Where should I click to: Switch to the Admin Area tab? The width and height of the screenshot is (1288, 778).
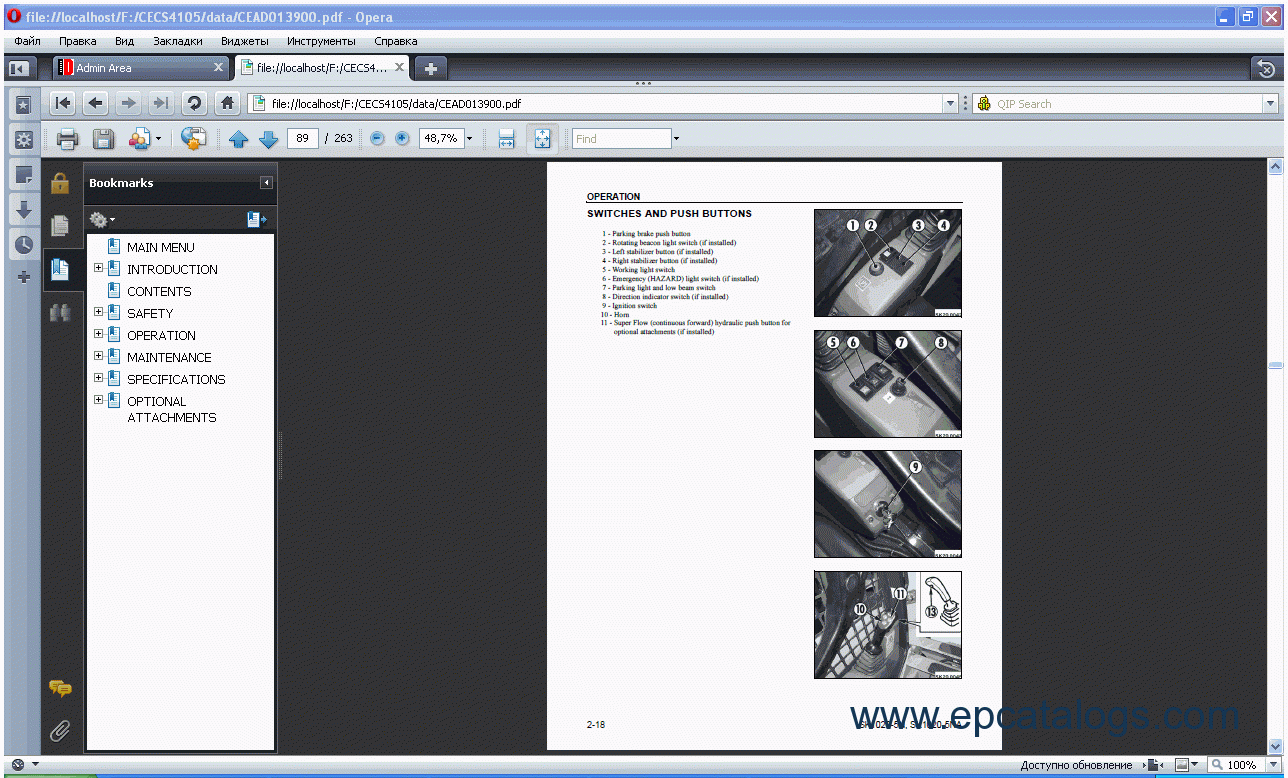pos(141,68)
